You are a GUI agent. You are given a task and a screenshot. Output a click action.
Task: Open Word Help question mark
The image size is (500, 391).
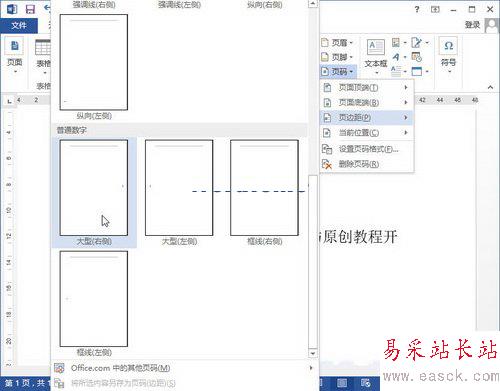tap(417, 9)
